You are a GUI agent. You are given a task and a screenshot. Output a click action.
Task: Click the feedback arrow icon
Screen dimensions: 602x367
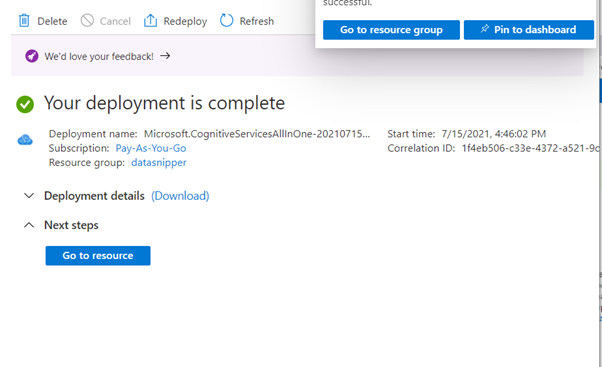(x=165, y=56)
